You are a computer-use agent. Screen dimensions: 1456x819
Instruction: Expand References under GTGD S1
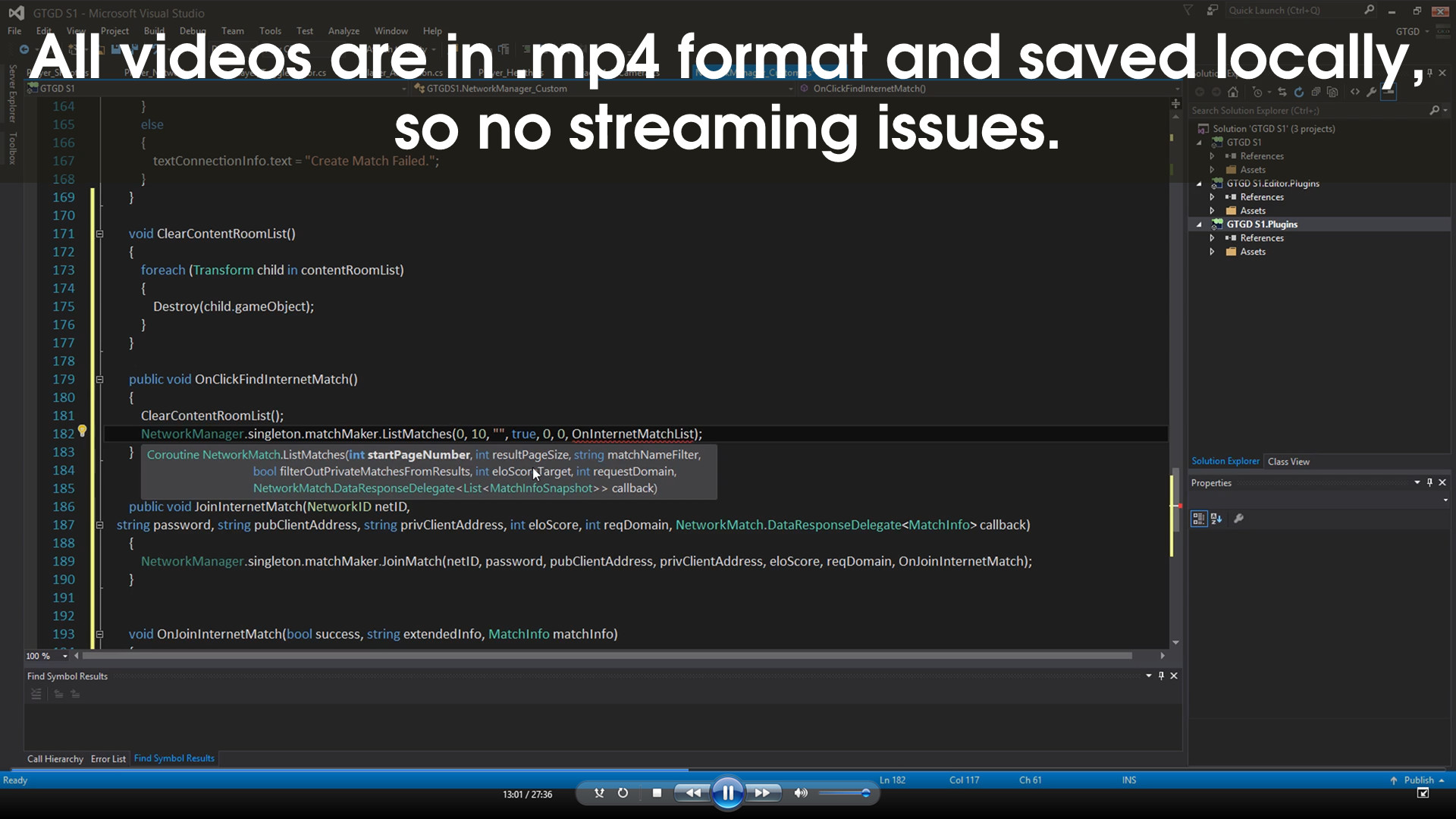coord(1212,155)
